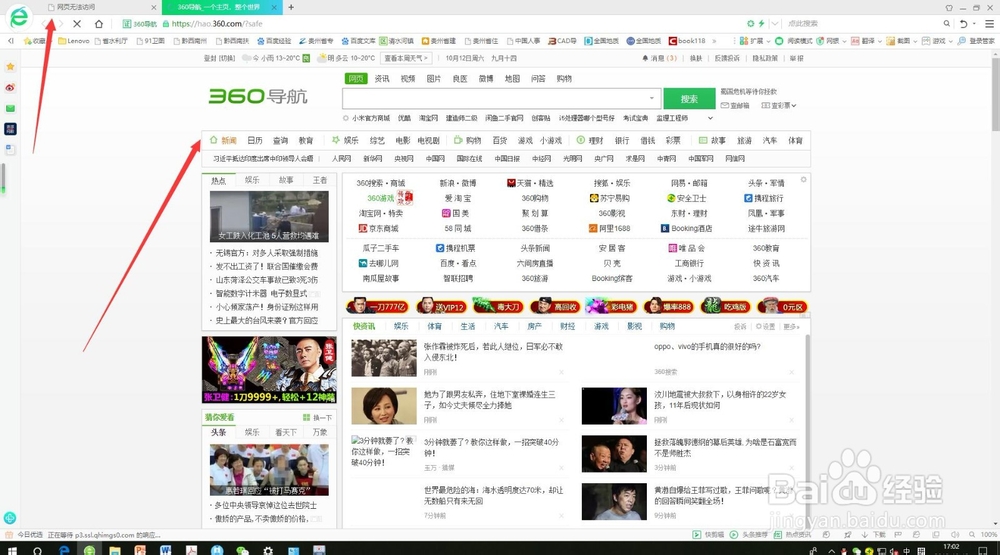The image size is (1000, 555).
Task: Open the WeChat icon in the taskbar
Action: click(242, 550)
